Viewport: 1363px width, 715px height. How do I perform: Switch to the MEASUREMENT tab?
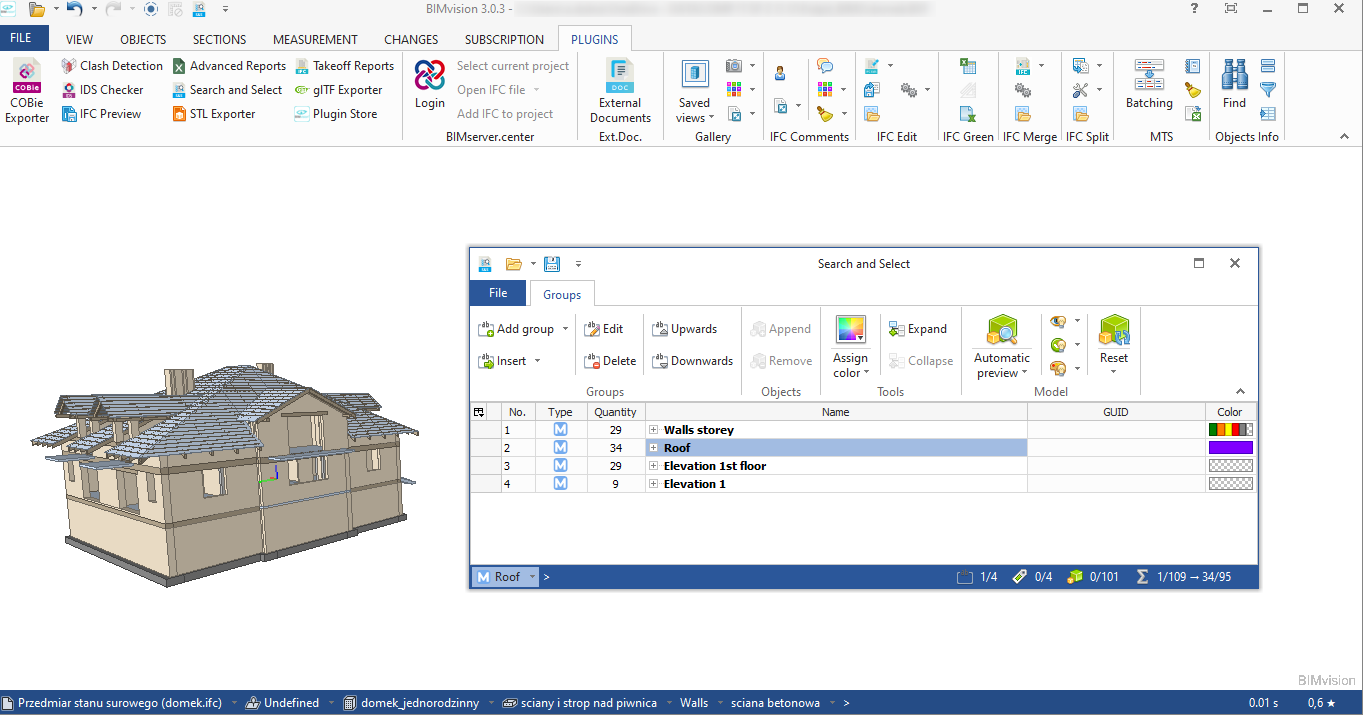pos(315,40)
